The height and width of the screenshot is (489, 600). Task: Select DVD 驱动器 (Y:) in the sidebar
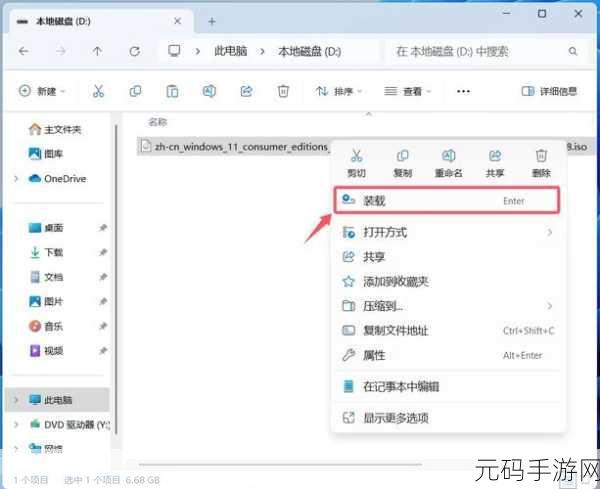(70, 424)
